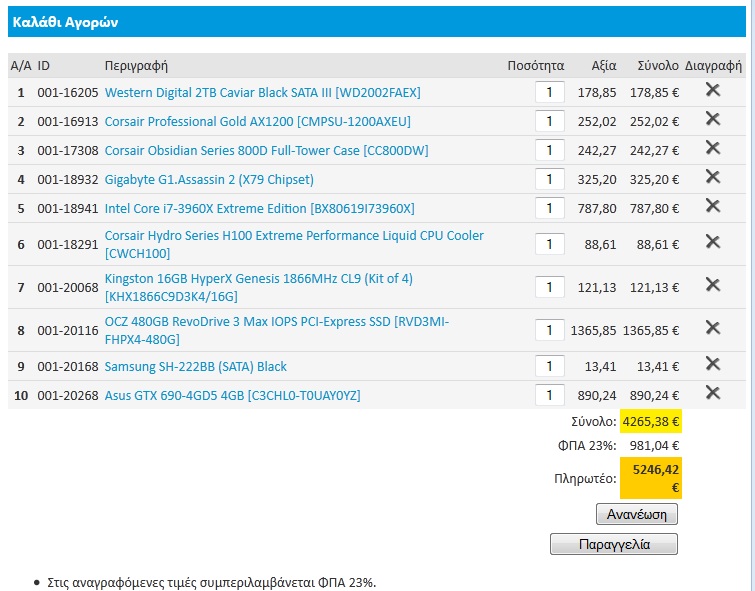Select the product ID 001-18941
Viewport: 755px width, 591px height.
coord(68,209)
